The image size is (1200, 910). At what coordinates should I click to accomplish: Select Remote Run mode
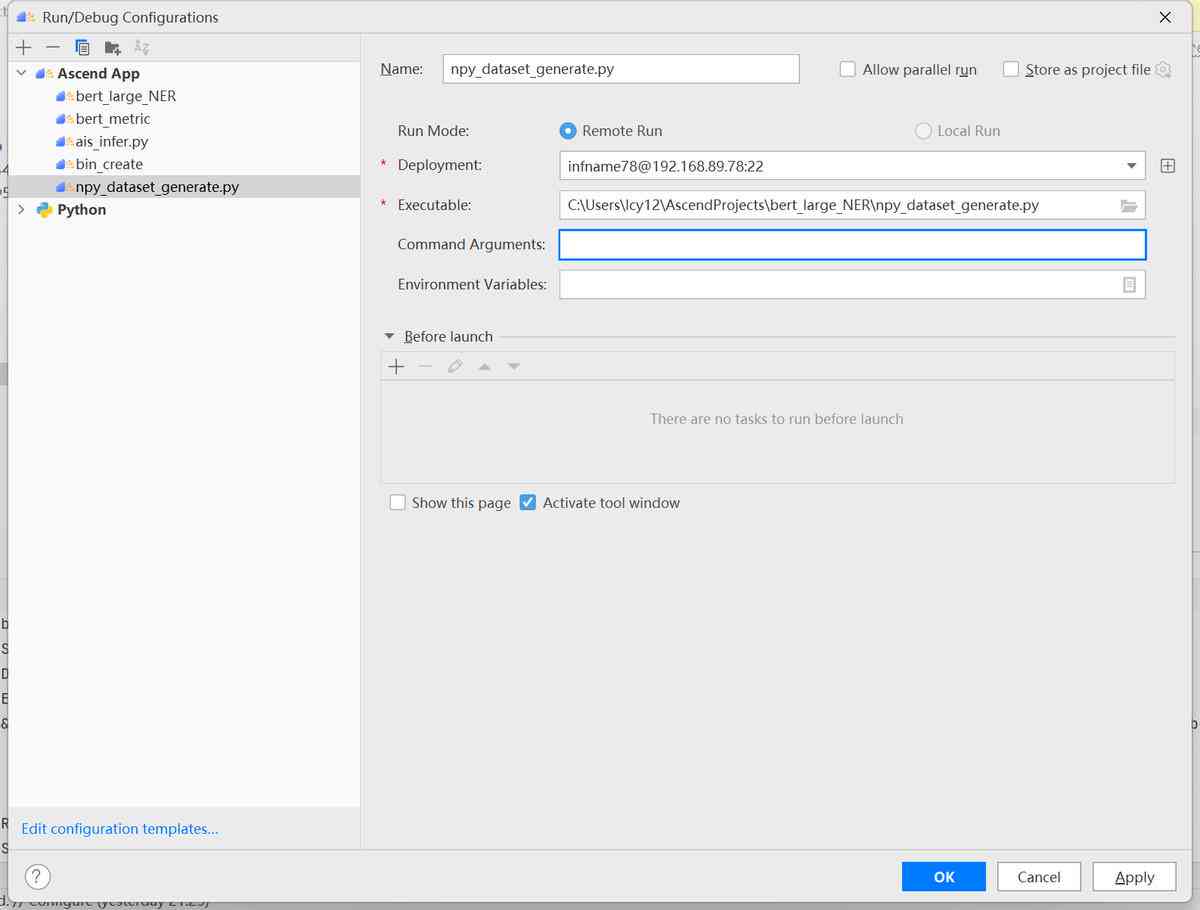pyautogui.click(x=568, y=131)
